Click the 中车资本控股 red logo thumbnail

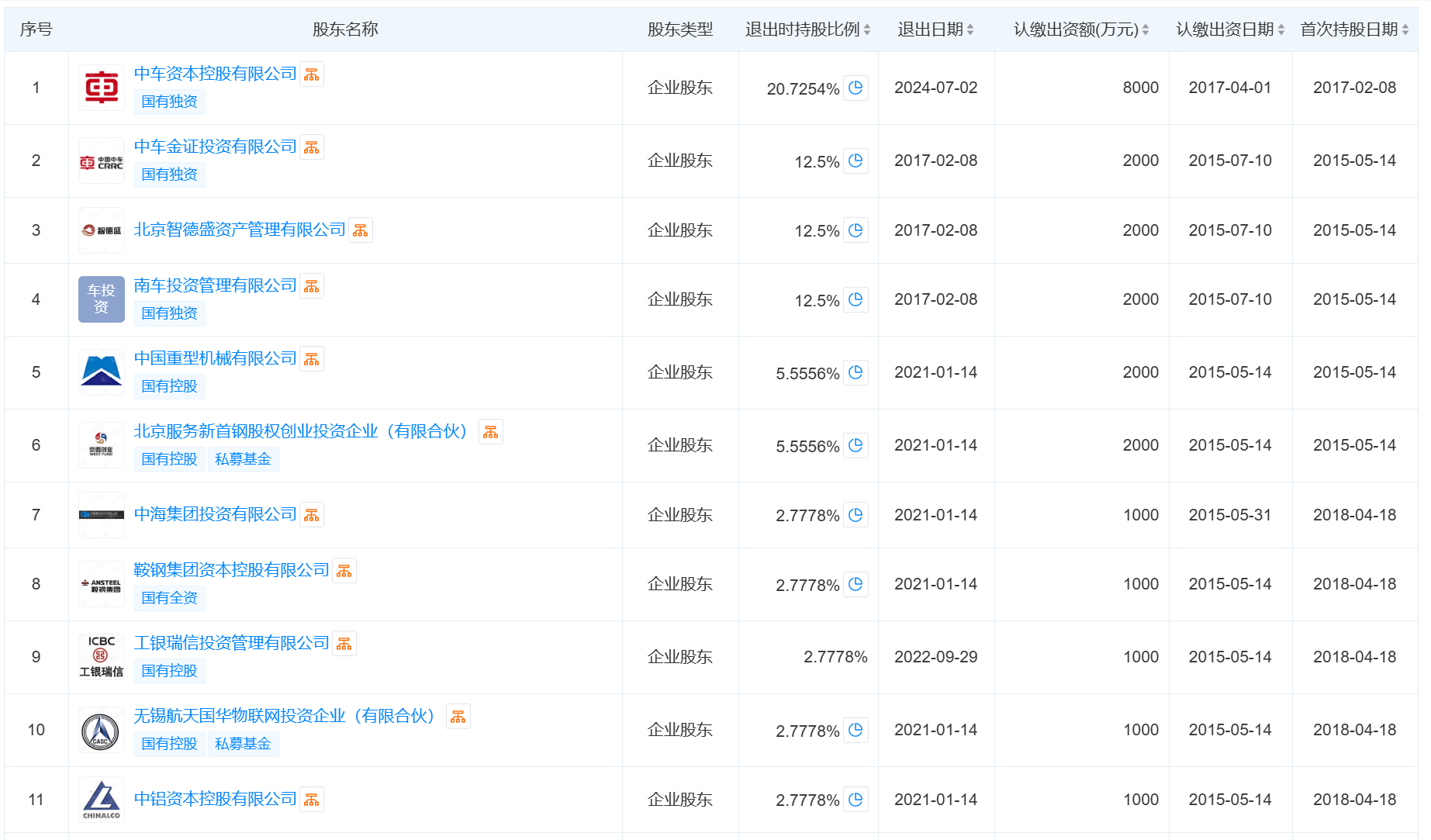[x=102, y=88]
